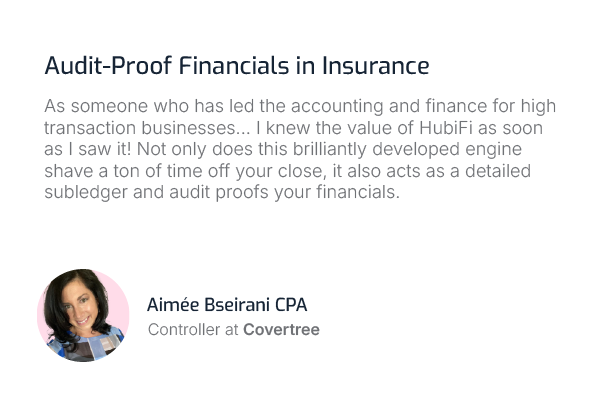Click the surname "Bseirani"
This screenshot has width=600, height=400.
237,305
